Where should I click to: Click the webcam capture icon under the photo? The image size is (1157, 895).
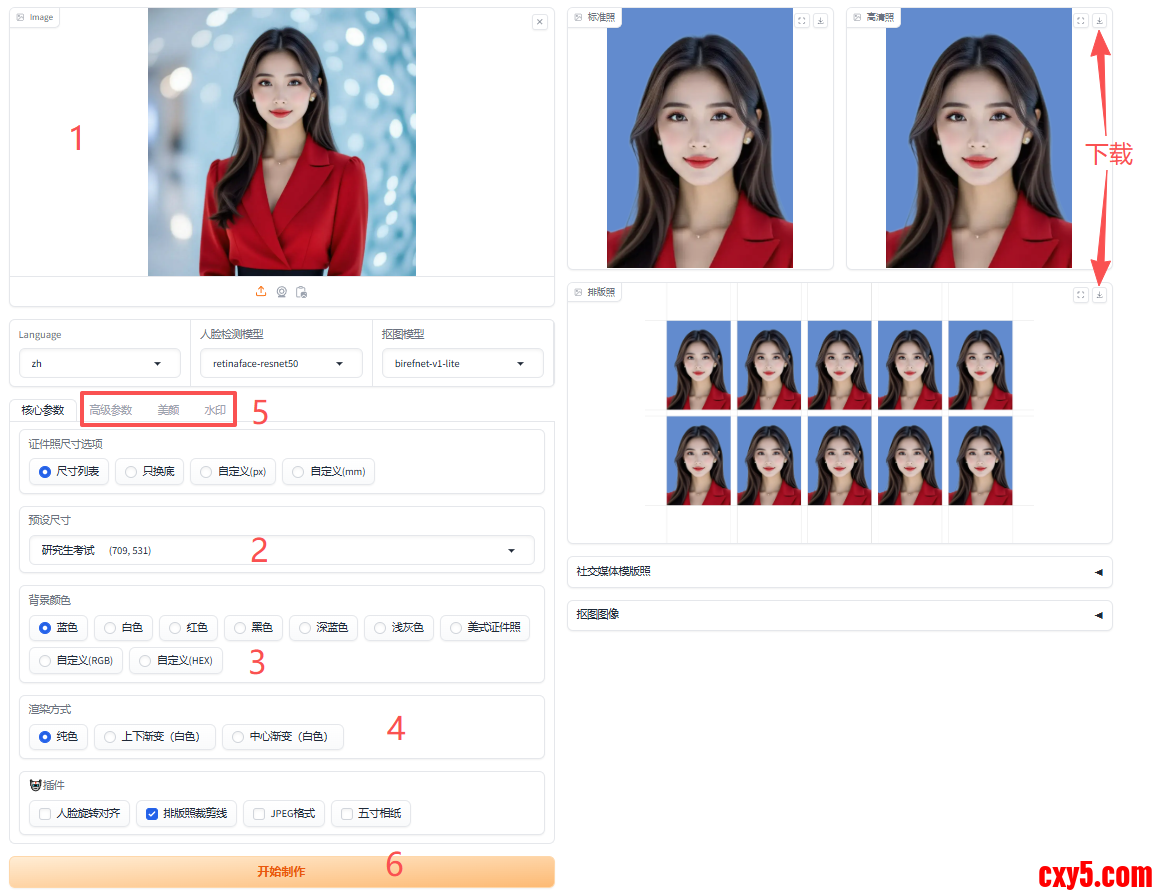(282, 292)
